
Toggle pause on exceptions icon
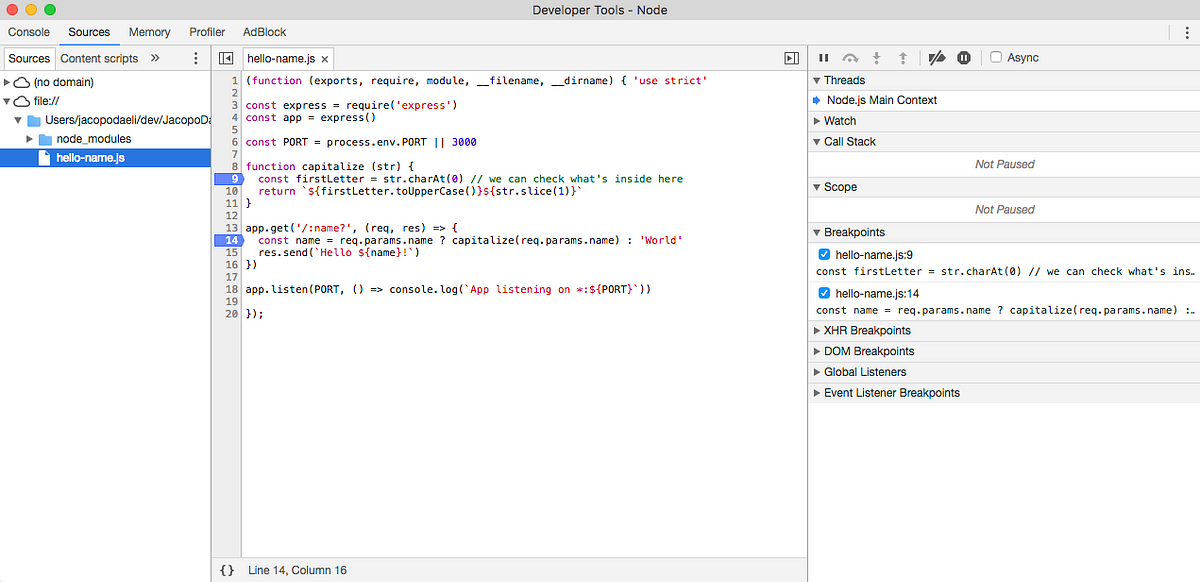[x=964, y=58]
